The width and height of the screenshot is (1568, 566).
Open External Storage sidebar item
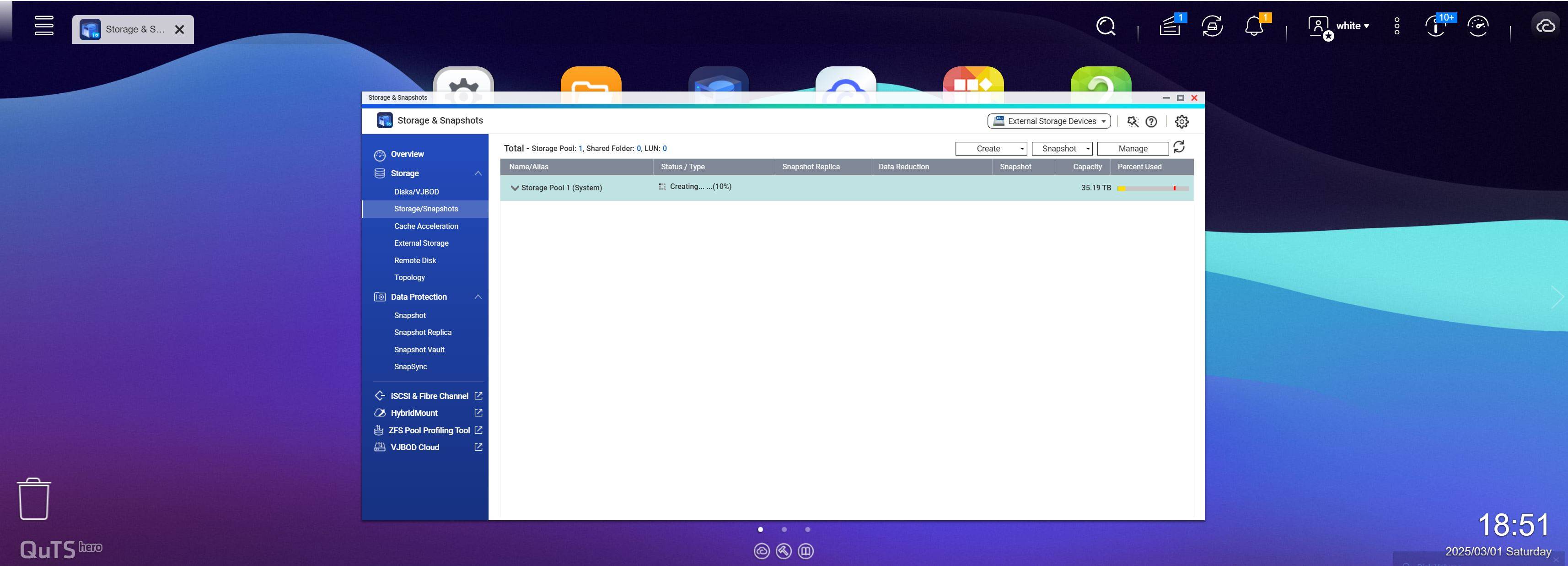pyautogui.click(x=421, y=243)
